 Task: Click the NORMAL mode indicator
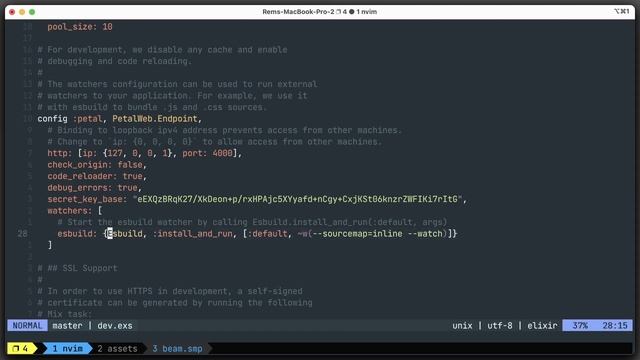click(27, 326)
